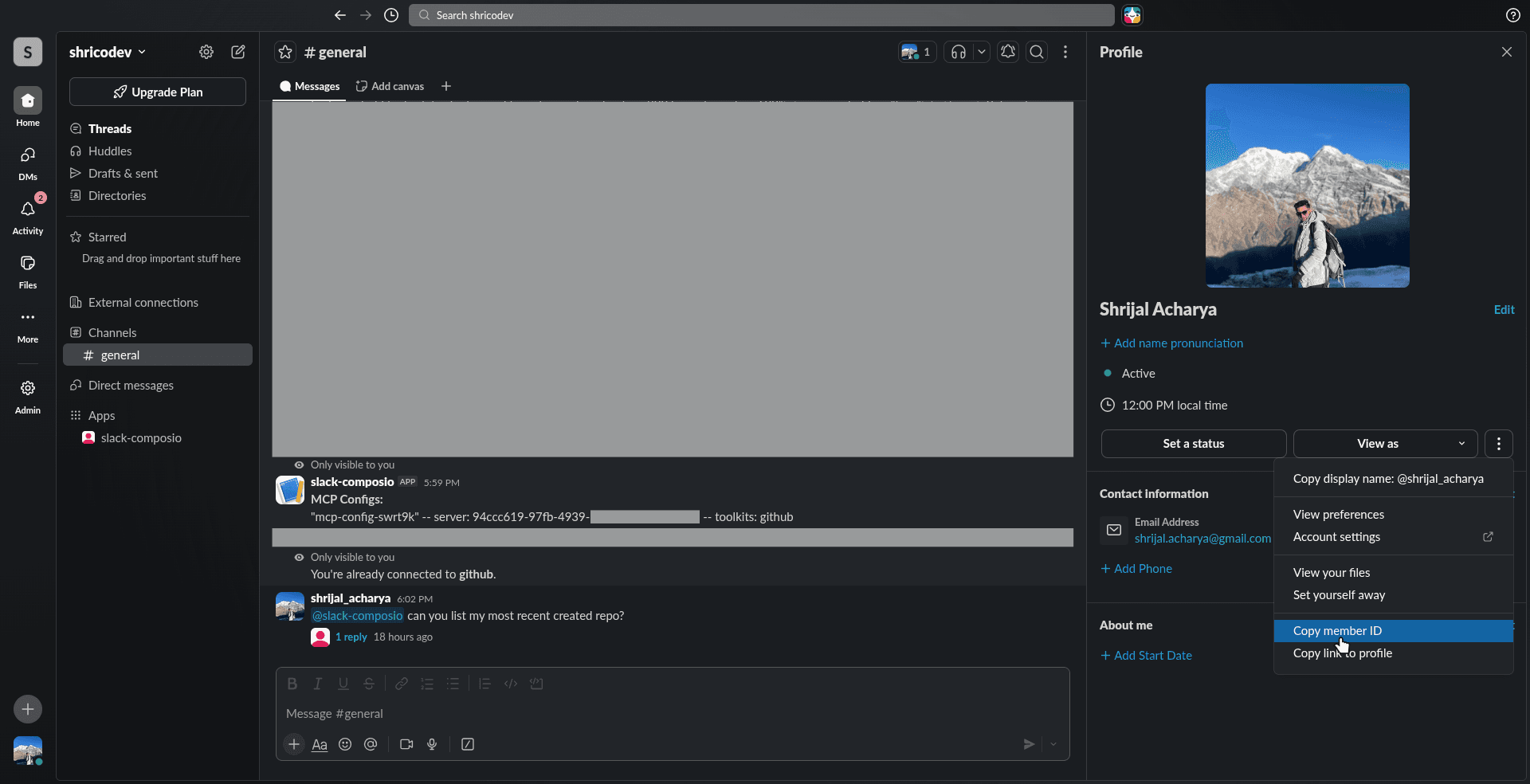Mention someone with the @ icon
This screenshot has width=1530, height=784.
pos(371,744)
